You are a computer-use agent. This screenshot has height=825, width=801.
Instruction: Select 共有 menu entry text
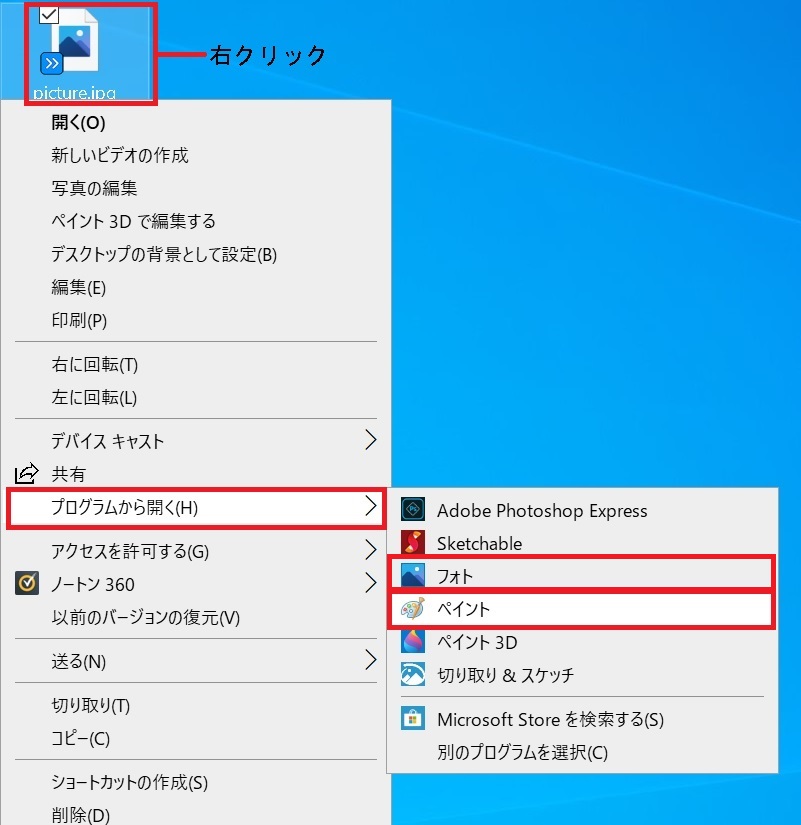pos(68,474)
